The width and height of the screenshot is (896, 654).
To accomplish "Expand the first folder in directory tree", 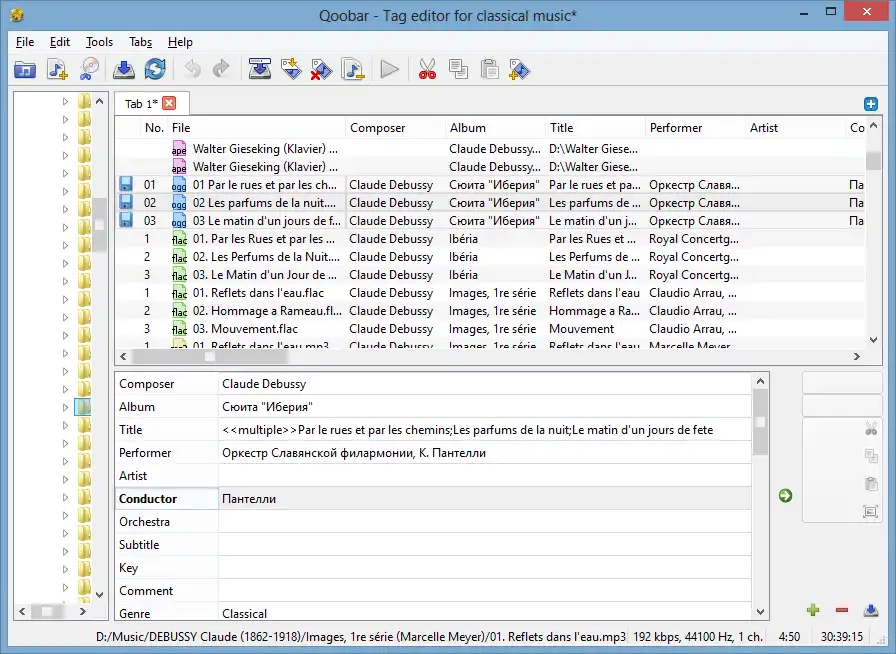I will 66,101.
